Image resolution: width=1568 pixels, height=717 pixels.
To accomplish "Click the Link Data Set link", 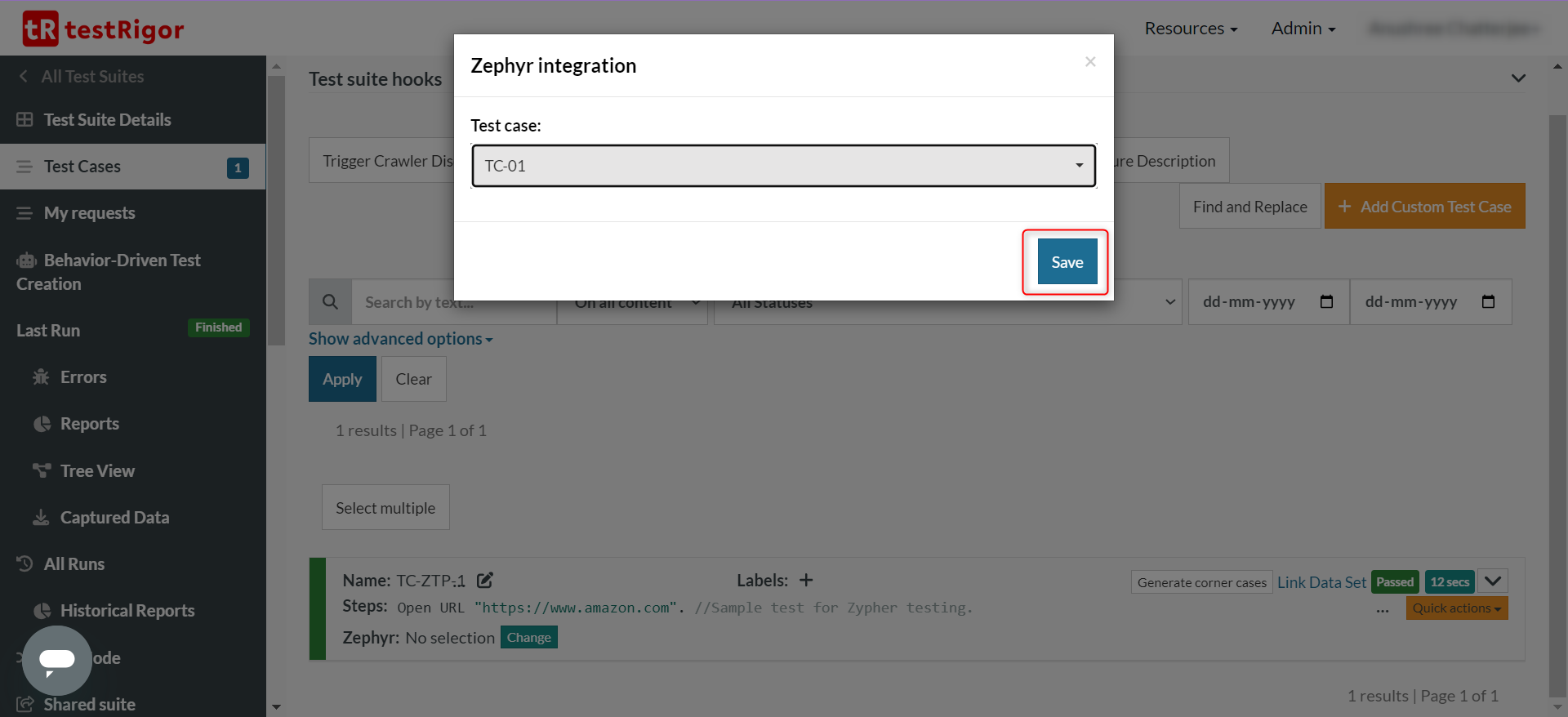I will click(1321, 582).
